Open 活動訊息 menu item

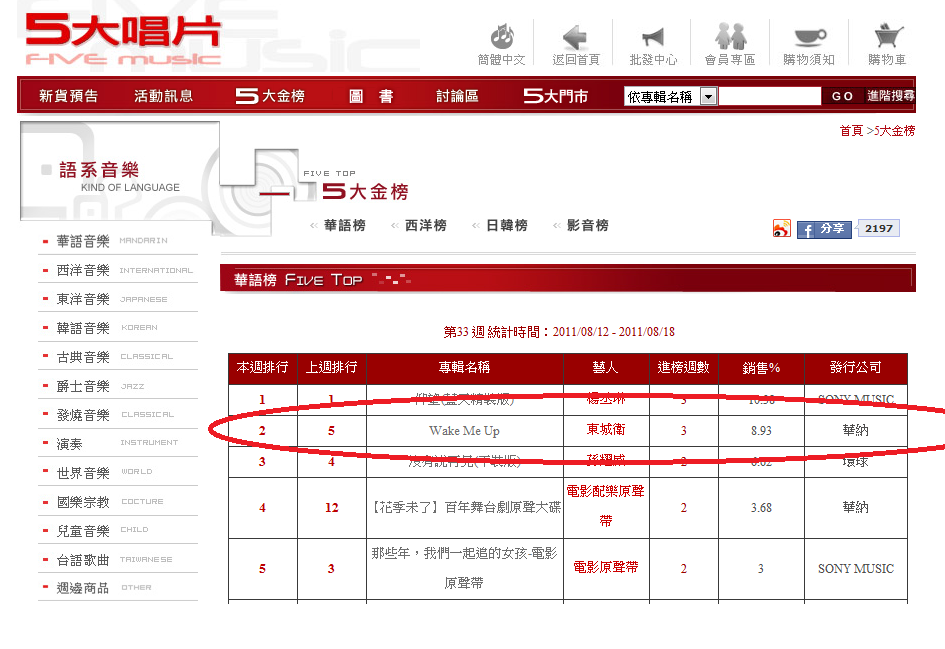pyautogui.click(x=163, y=96)
